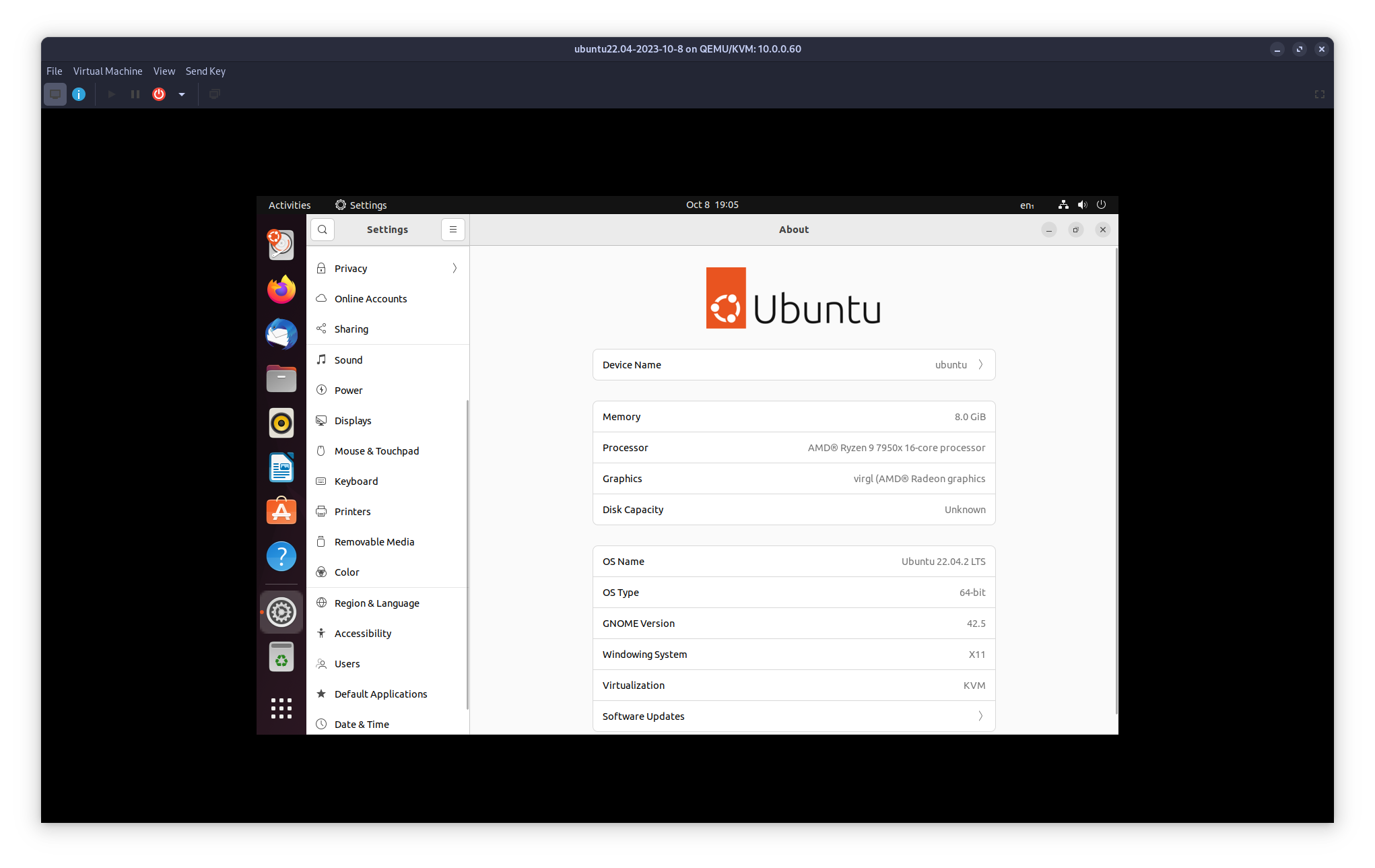This screenshot has width=1375, height=868.
Task: Open the Settings hamburger menu icon
Action: tap(453, 230)
